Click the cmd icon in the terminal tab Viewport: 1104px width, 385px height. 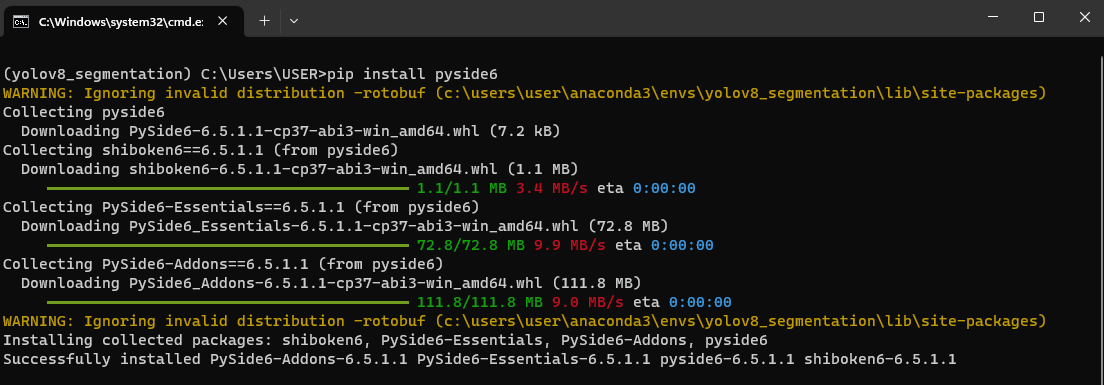[x=21, y=21]
